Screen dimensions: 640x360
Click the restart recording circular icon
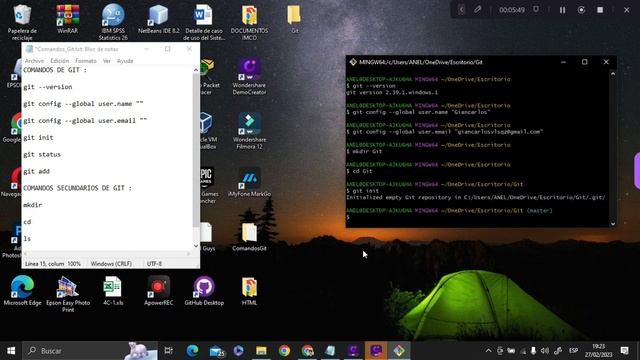tap(581, 10)
